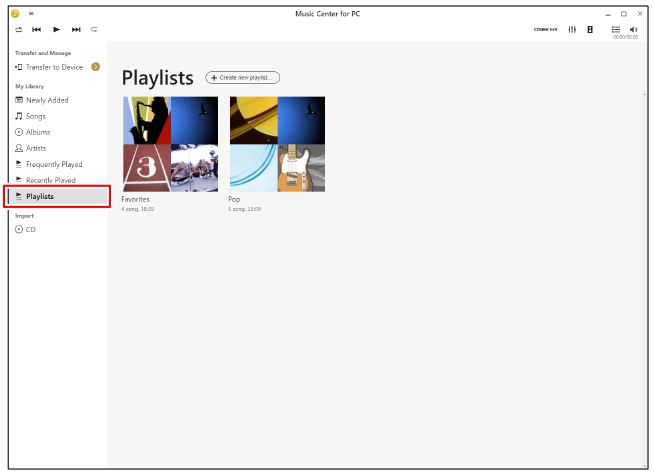
Task: Open Frequently Played list
Action: pyautogui.click(x=54, y=164)
